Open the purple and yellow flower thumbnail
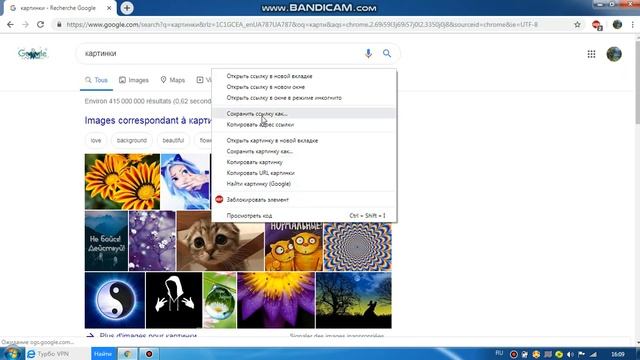This screenshot has width=640, height=360. point(276,300)
